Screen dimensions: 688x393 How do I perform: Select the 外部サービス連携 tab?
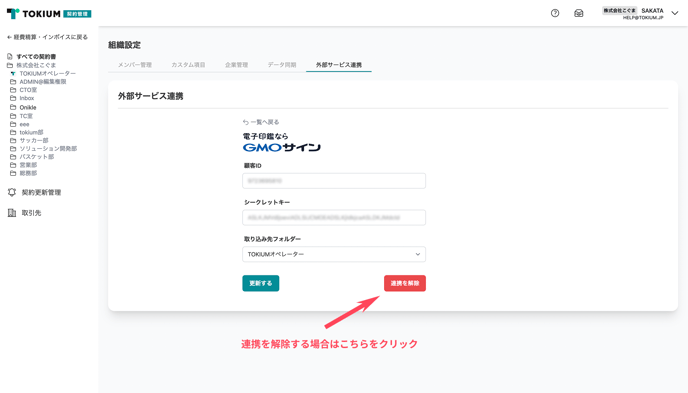coord(339,65)
